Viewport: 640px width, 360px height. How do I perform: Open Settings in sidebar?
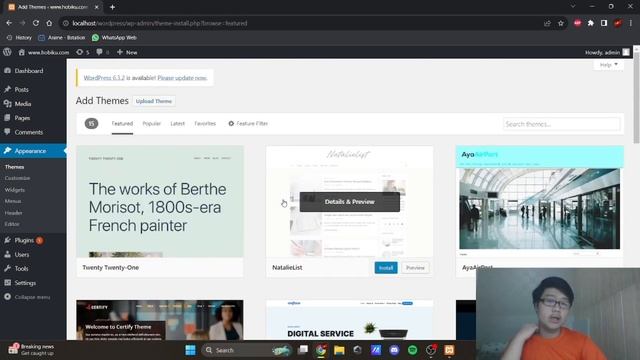pyautogui.click(x=25, y=283)
